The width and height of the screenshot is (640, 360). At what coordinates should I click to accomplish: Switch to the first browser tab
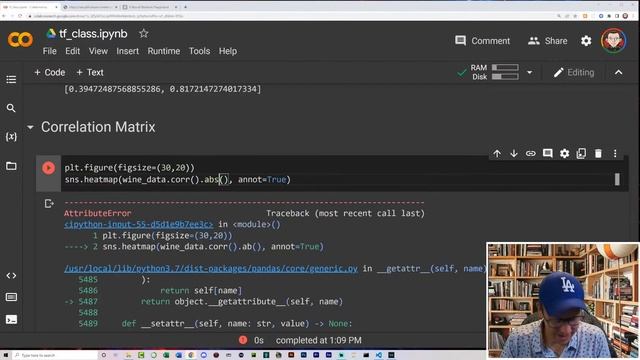(30, 7)
